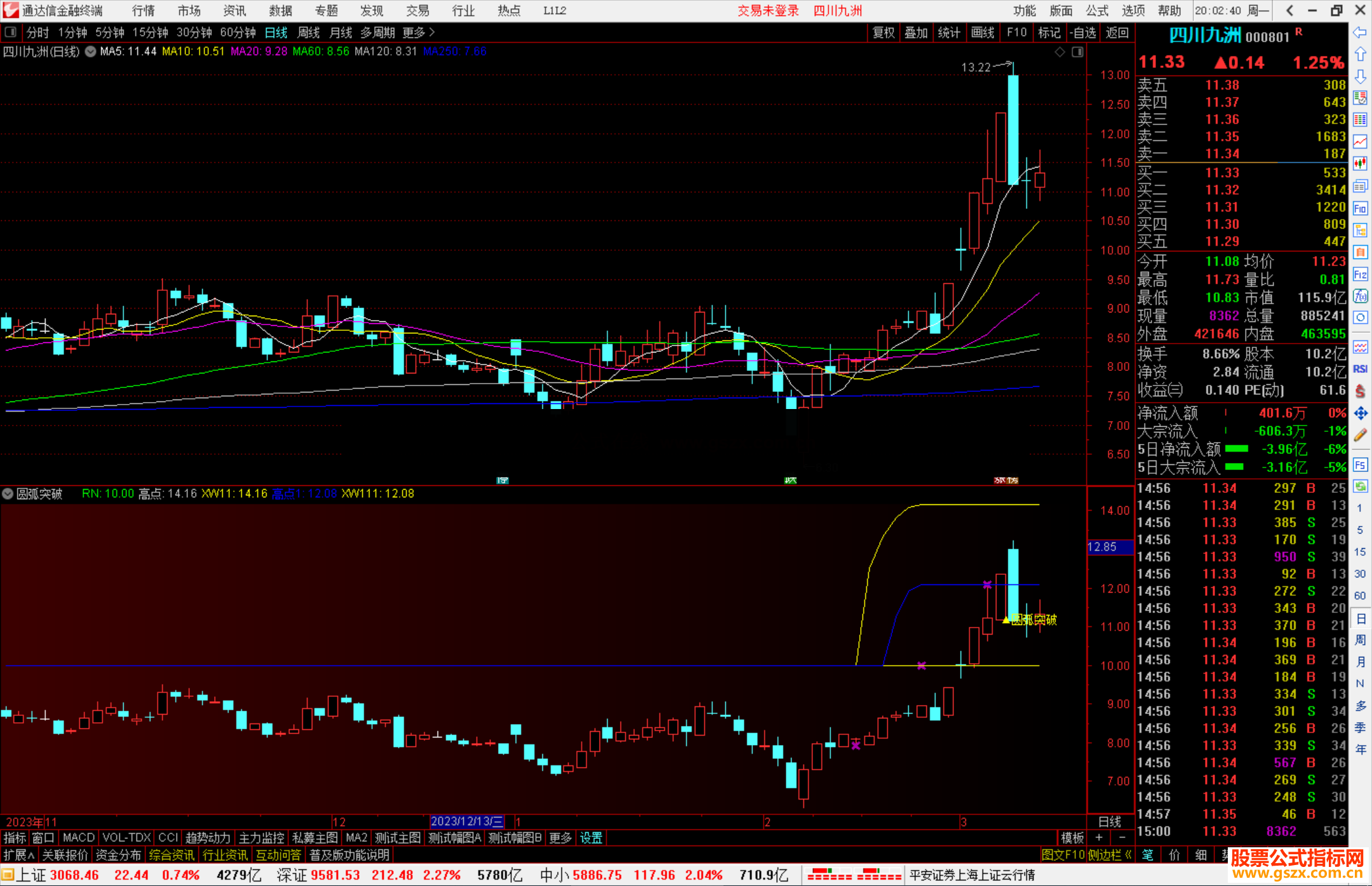Toggle panel layout icon beside 分时

11,32
